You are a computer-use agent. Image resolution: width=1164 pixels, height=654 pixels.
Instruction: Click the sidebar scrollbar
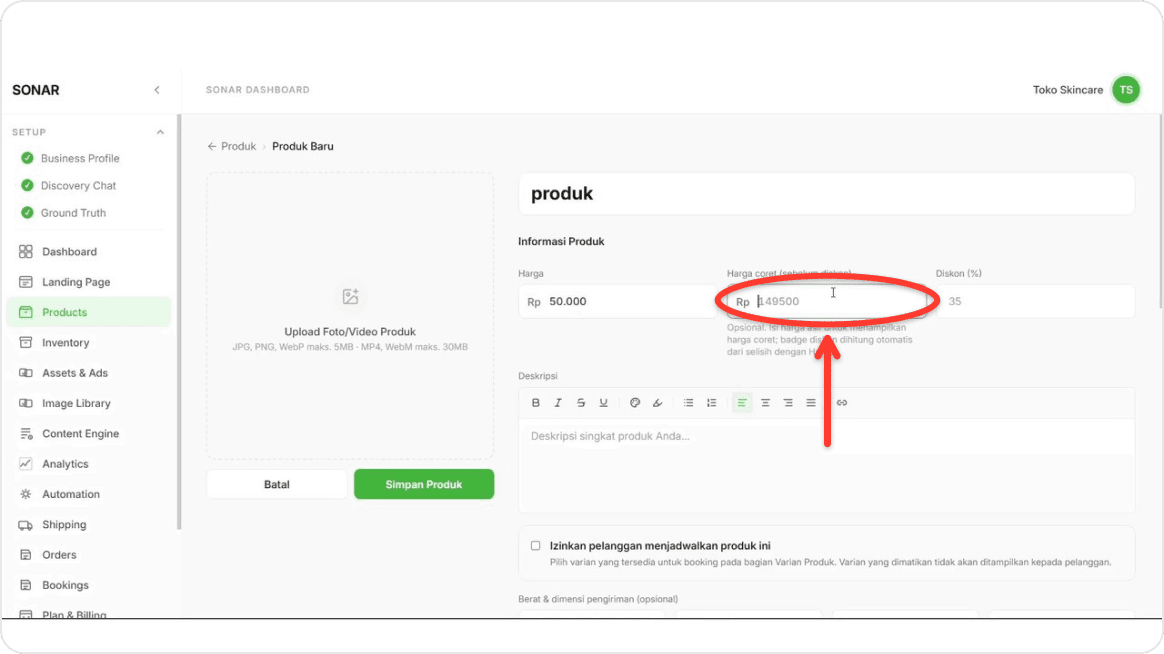coord(178,322)
